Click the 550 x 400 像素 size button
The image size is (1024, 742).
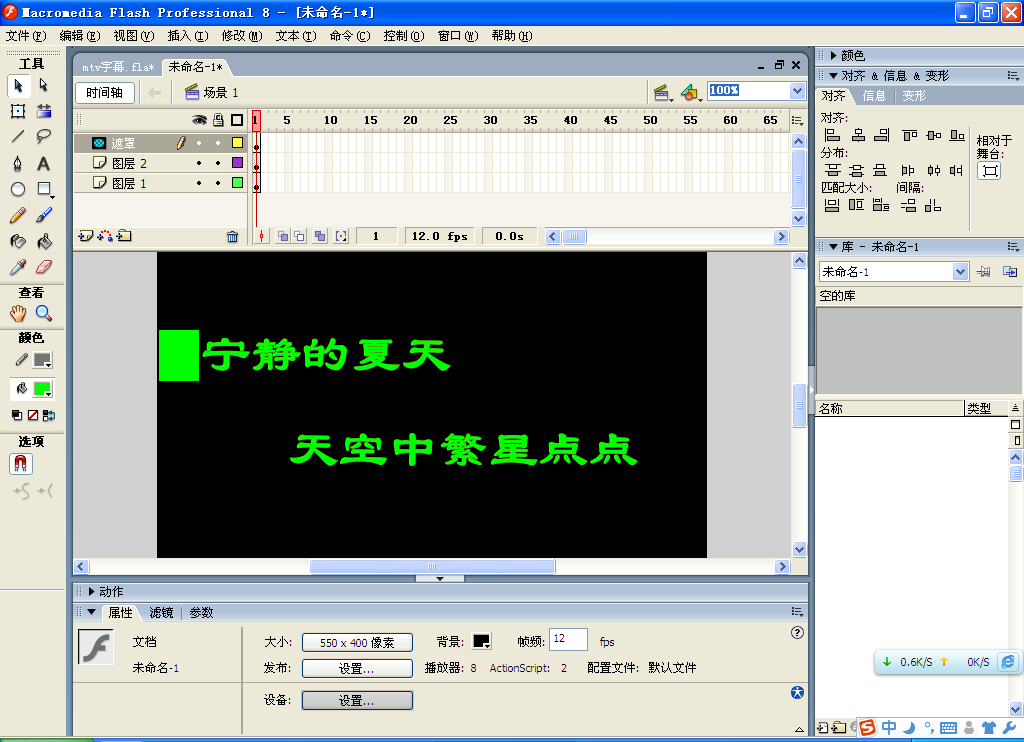pyautogui.click(x=357, y=643)
